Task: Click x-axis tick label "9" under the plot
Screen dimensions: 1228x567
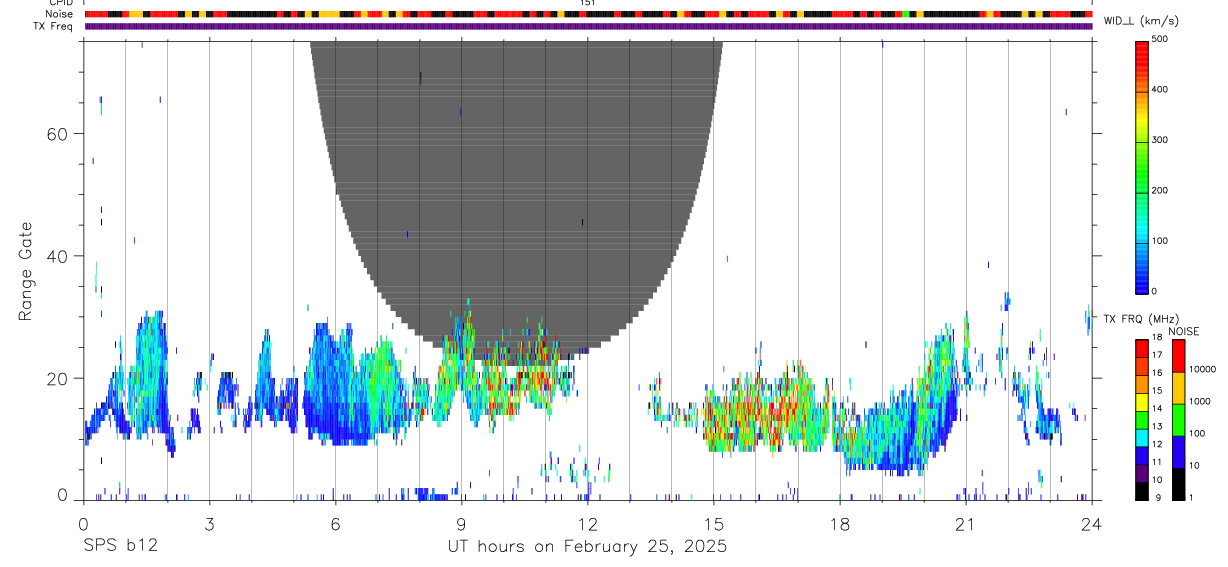Action: coord(461,523)
